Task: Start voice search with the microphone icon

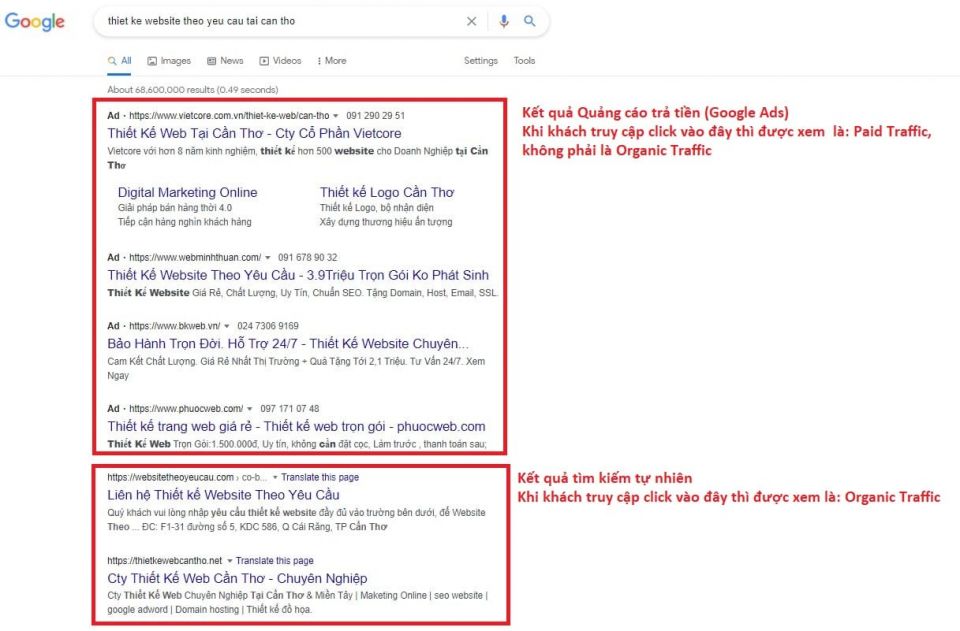Action: [x=504, y=21]
